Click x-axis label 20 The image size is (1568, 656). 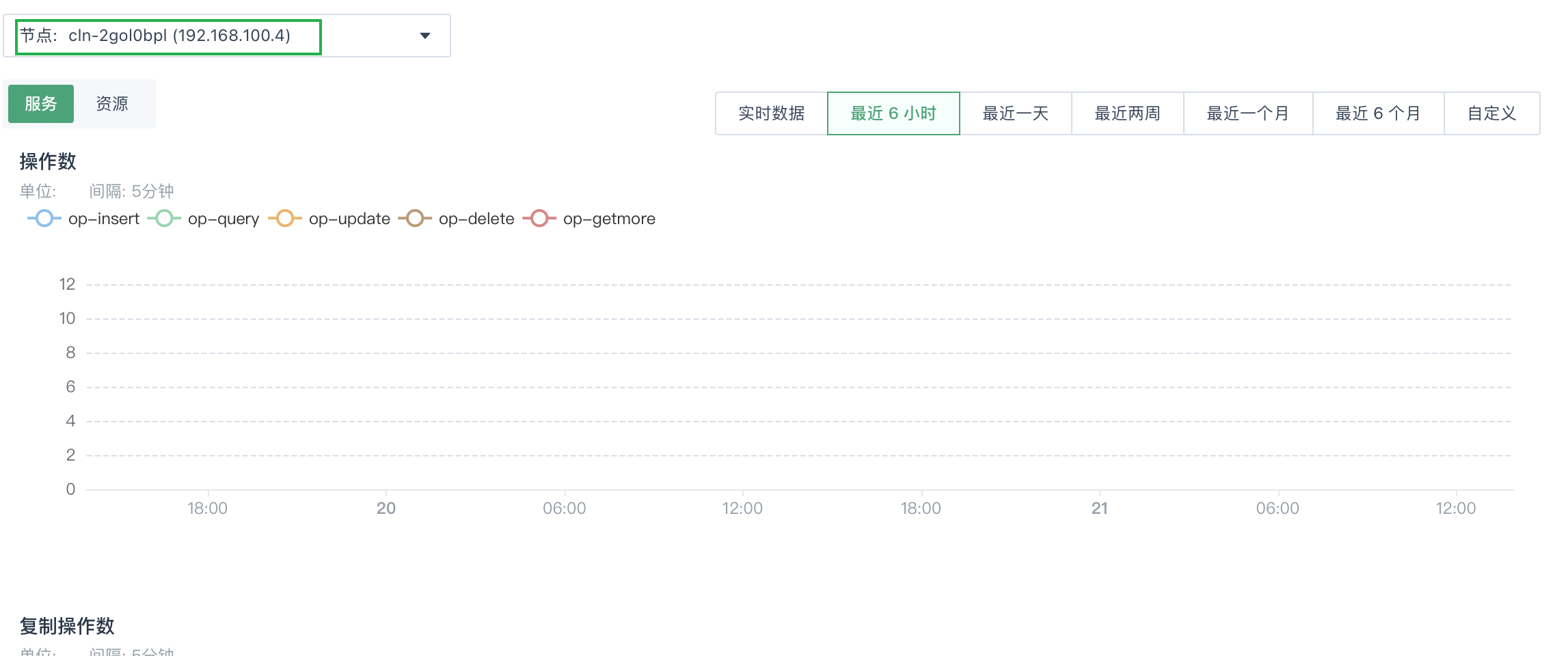[x=386, y=508]
